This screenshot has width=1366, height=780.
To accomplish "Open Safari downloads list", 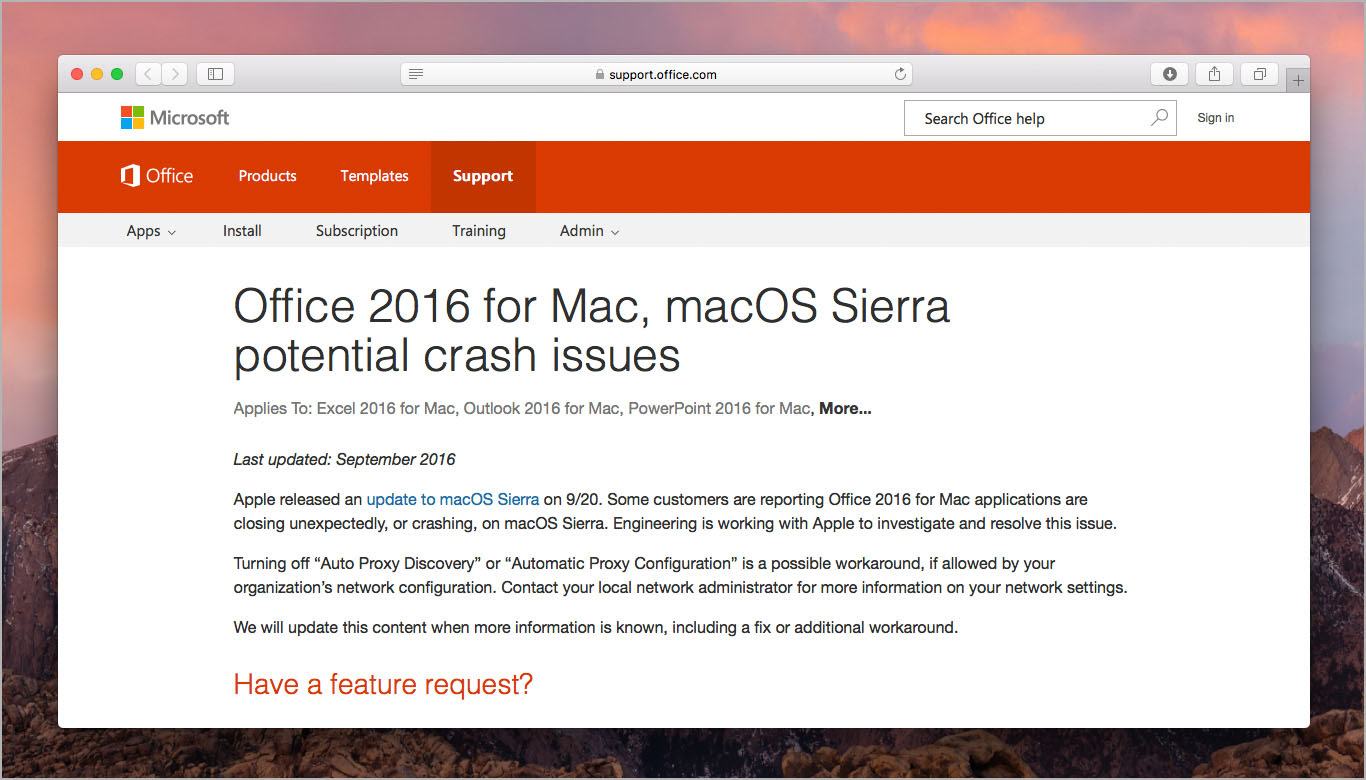I will pyautogui.click(x=1170, y=74).
